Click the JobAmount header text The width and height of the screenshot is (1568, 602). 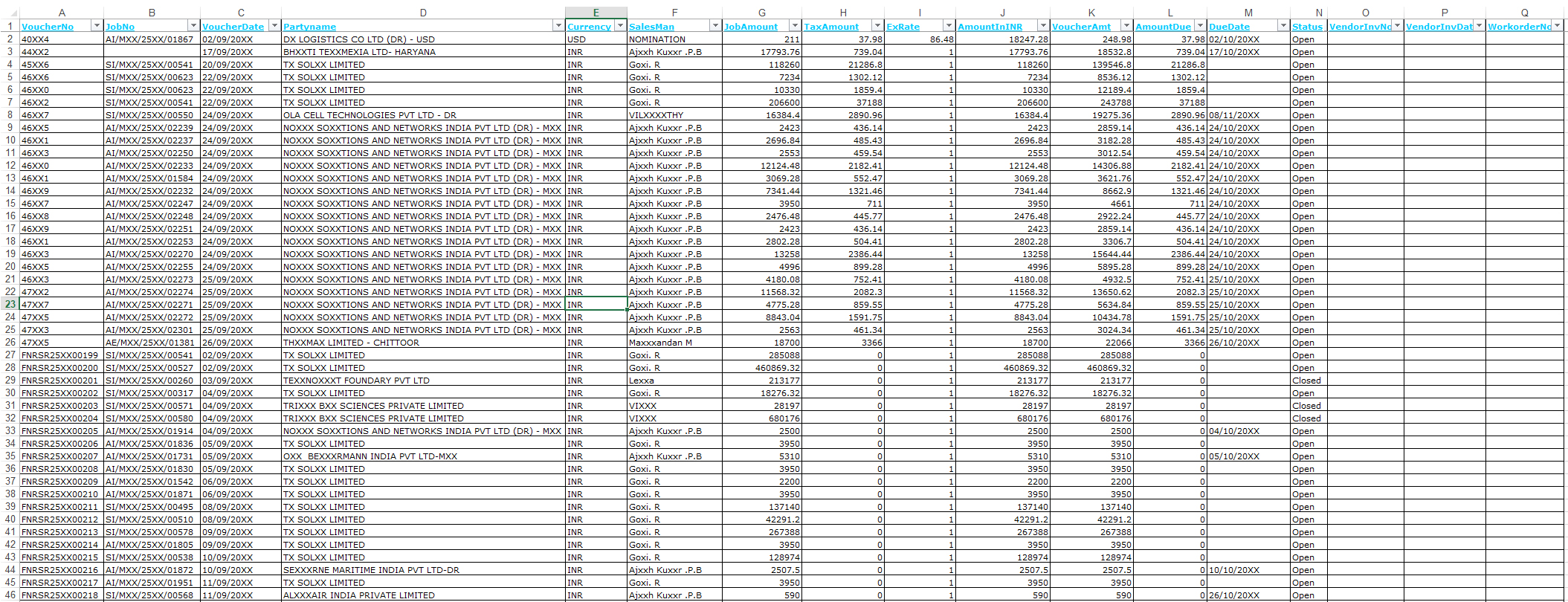751,27
